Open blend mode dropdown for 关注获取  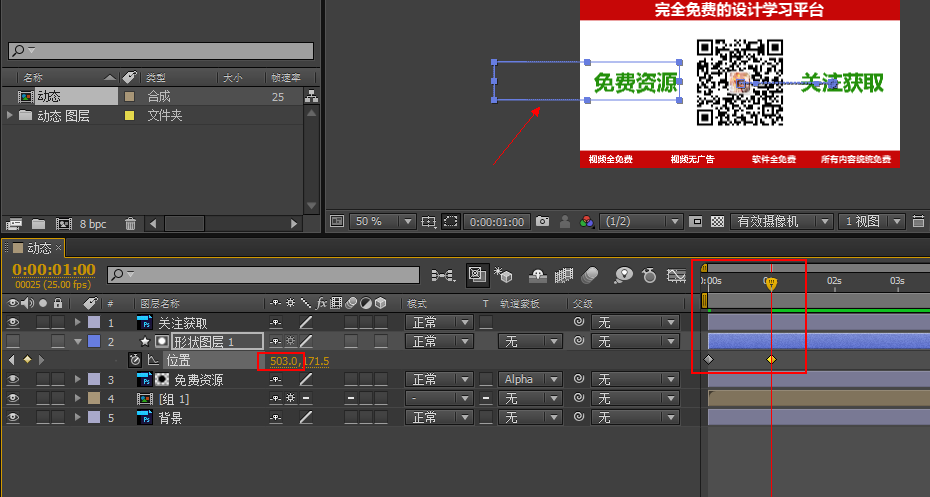[439, 323]
